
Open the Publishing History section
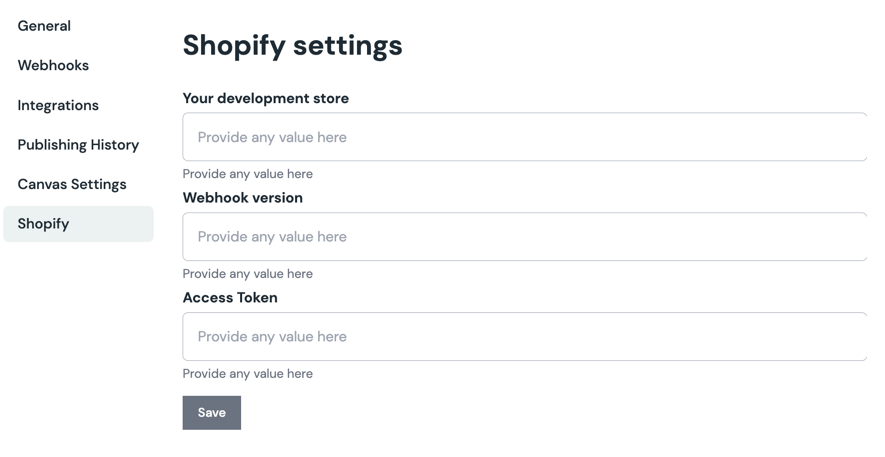click(78, 145)
